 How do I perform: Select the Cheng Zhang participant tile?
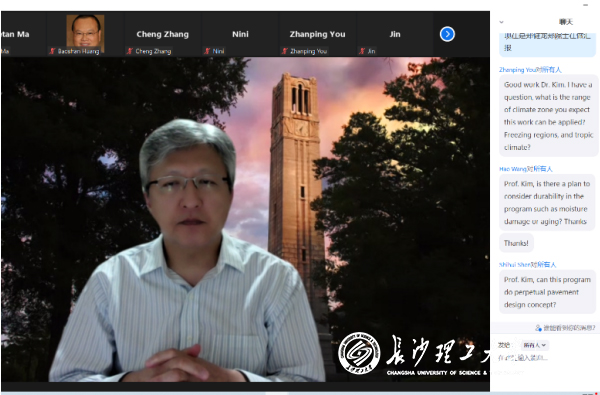[163, 34]
